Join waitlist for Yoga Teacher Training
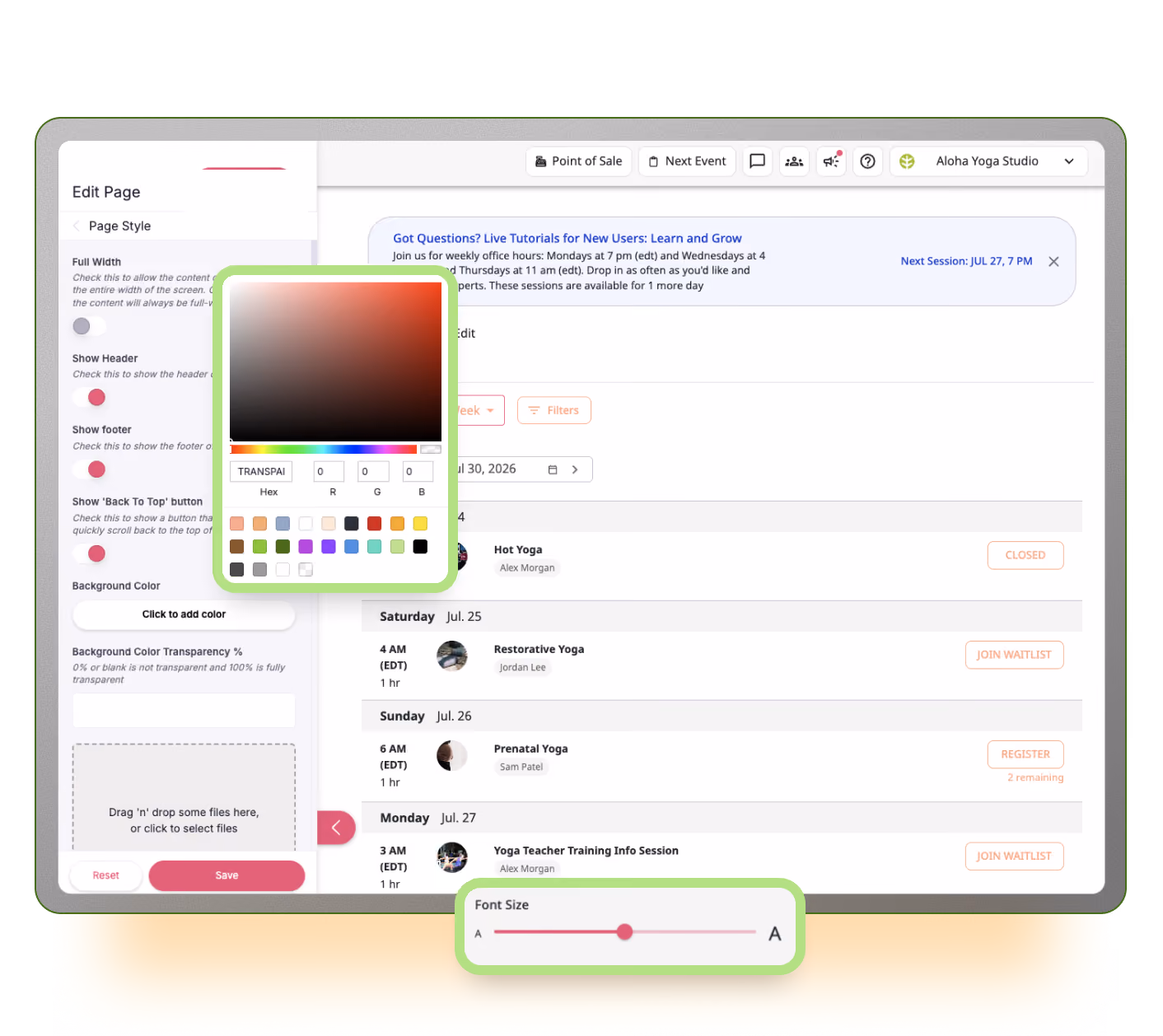The image size is (1163, 1036). pyautogui.click(x=1014, y=856)
